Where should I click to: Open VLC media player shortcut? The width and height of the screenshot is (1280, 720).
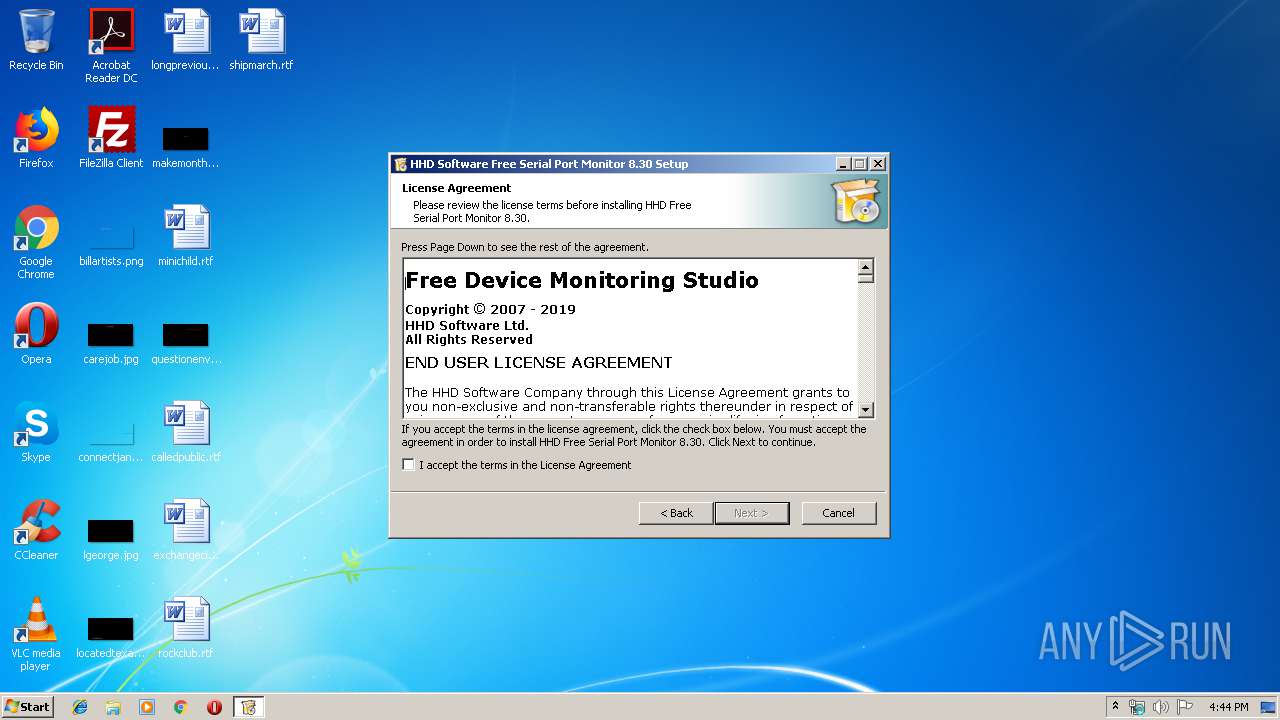[36, 634]
